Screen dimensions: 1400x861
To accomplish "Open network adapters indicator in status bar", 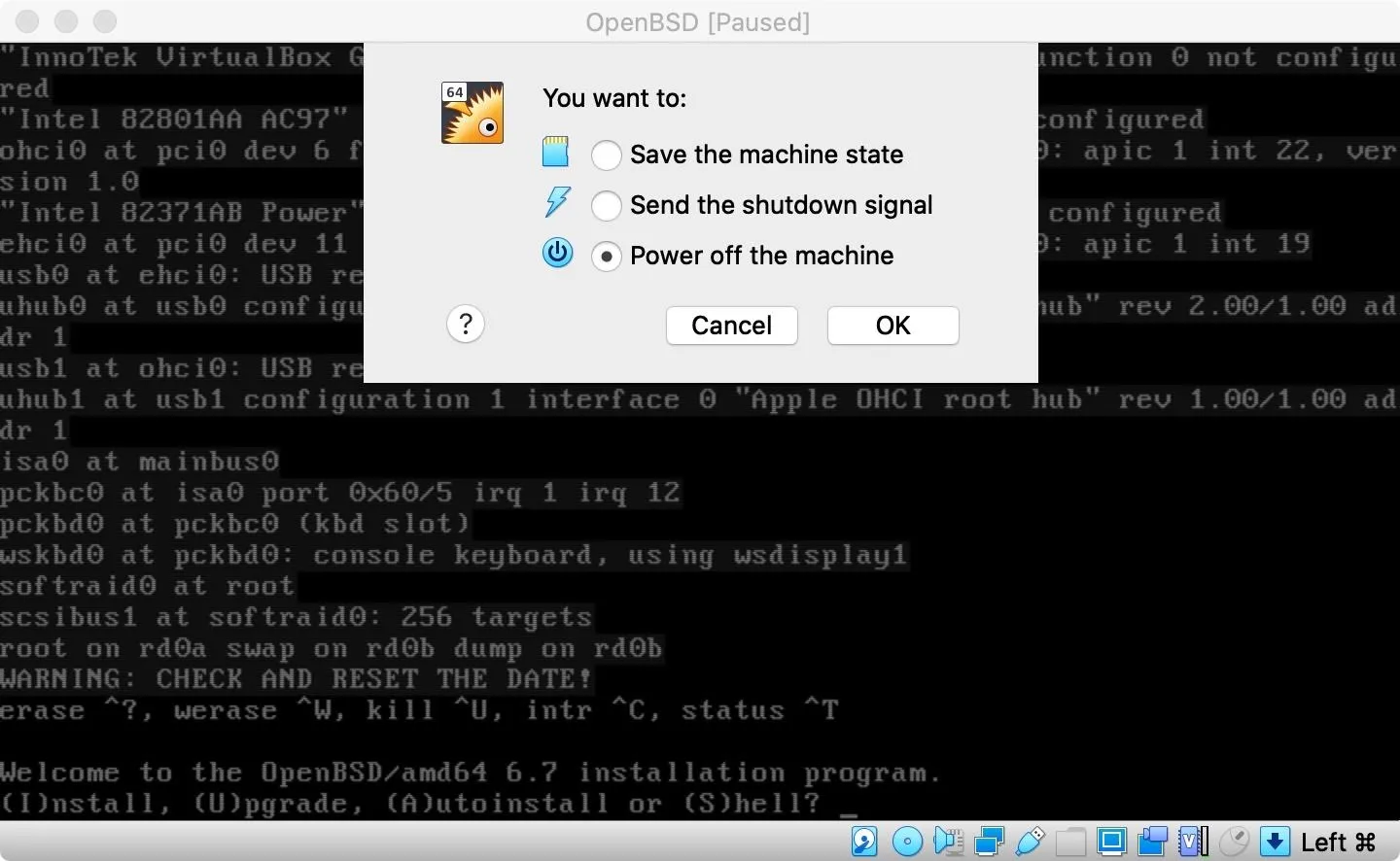I will [x=989, y=842].
